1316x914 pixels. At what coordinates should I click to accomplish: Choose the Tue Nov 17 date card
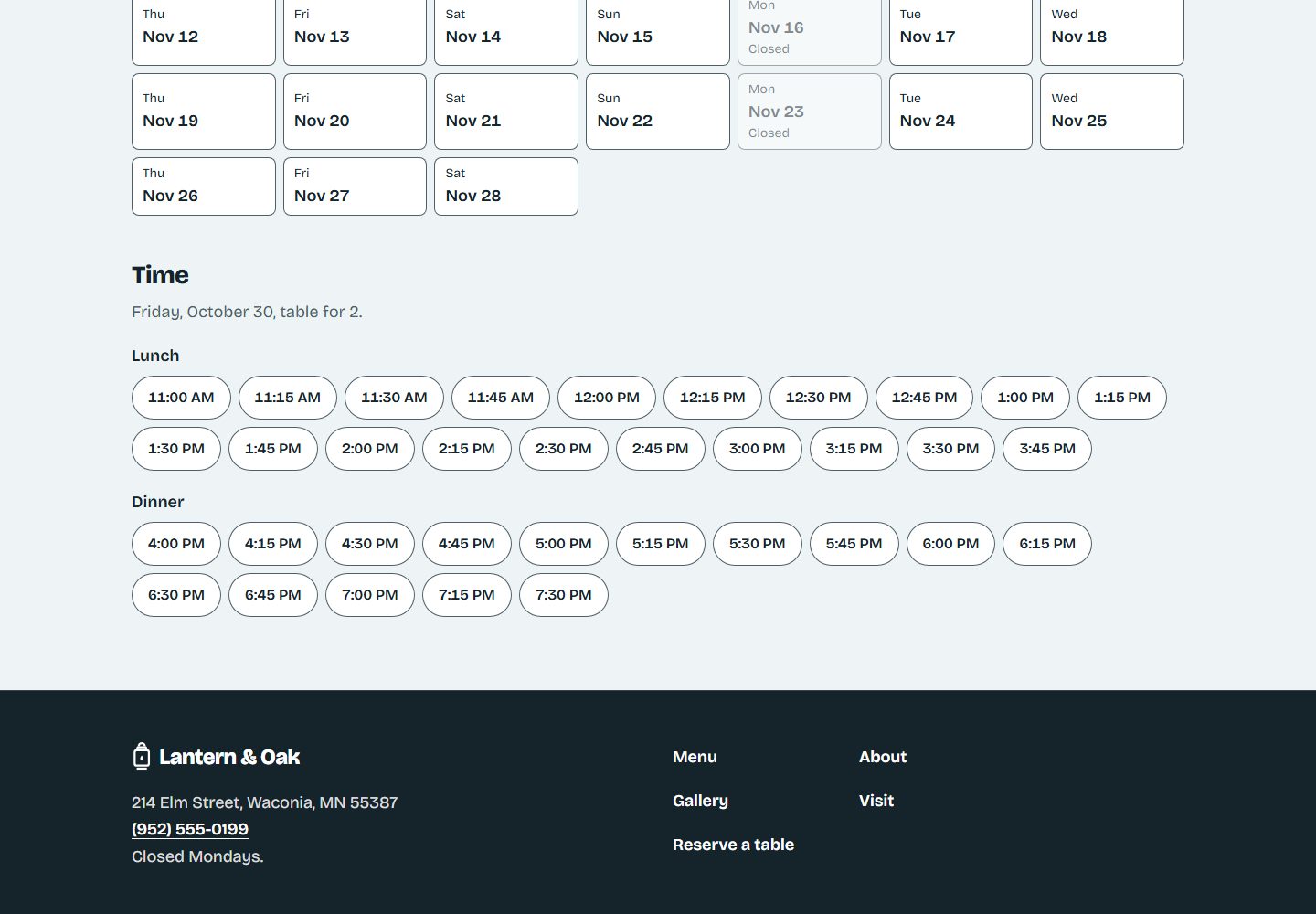pyautogui.click(x=960, y=32)
